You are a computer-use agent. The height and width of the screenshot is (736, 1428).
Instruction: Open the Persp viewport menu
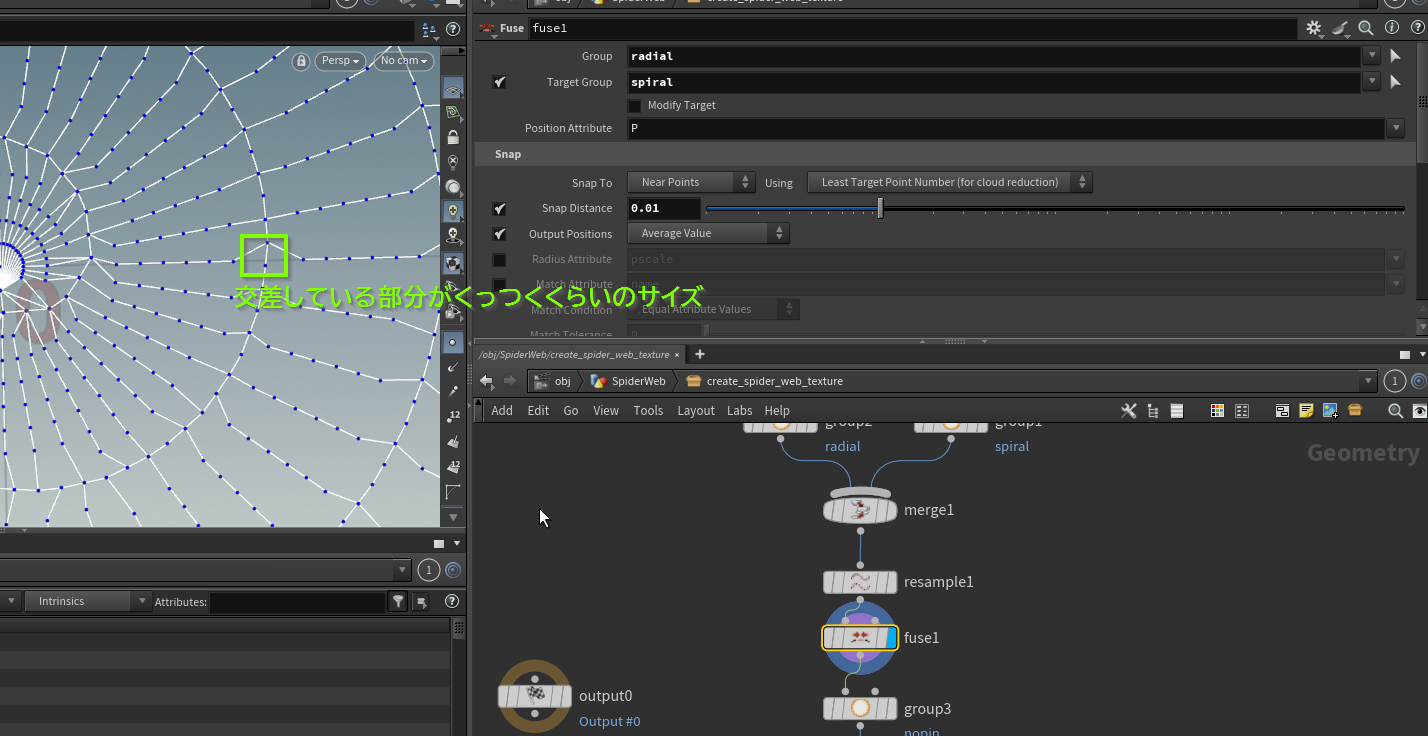coord(342,61)
